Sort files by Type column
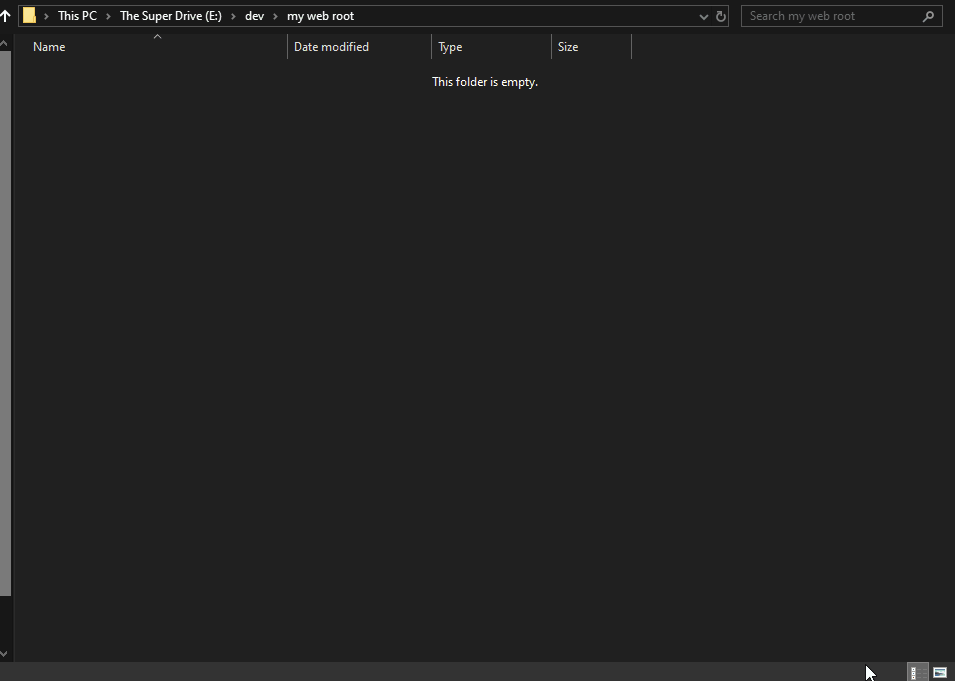The width and height of the screenshot is (955, 681). pos(492,47)
